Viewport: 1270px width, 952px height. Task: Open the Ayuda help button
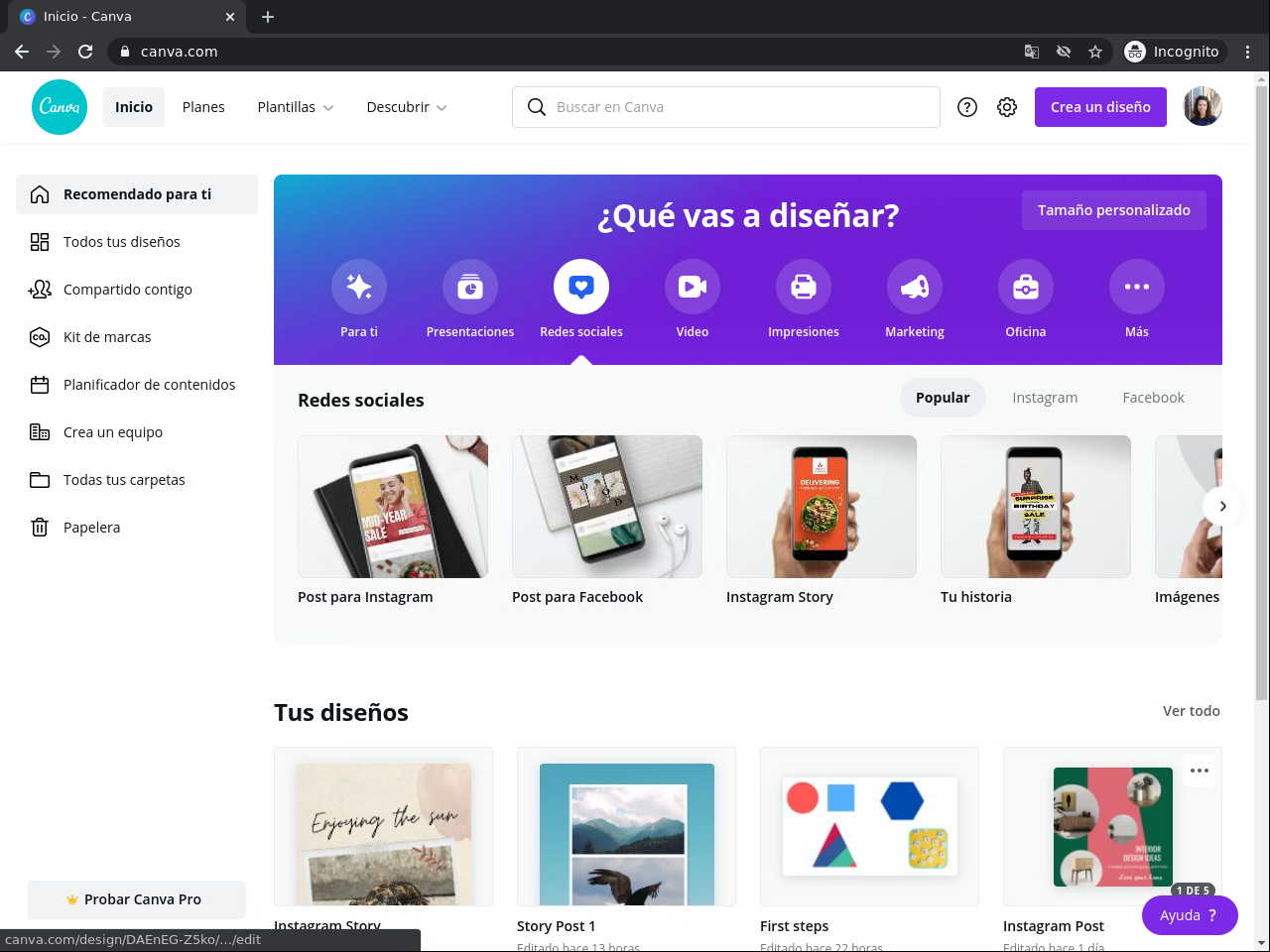pyautogui.click(x=1190, y=915)
